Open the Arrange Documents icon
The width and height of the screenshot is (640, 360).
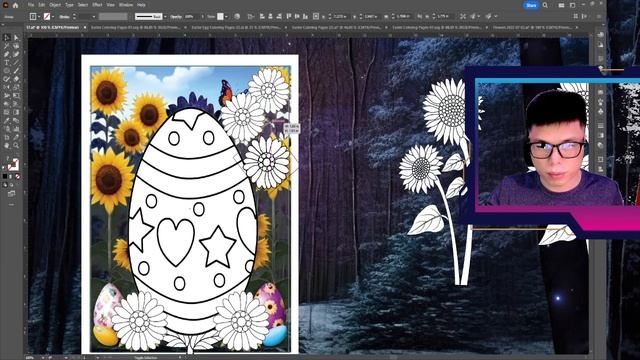562,5
